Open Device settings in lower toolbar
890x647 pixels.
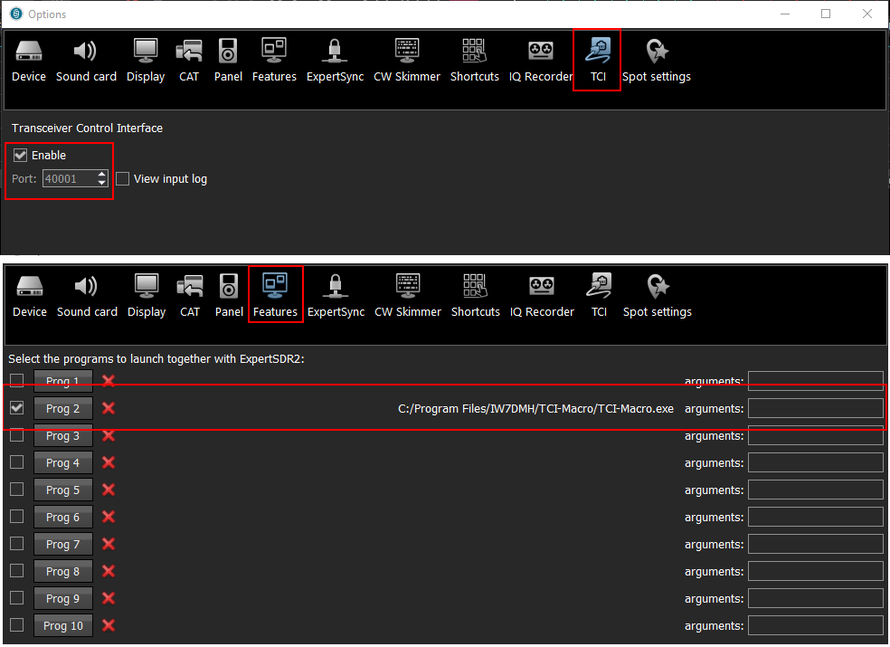(30, 296)
